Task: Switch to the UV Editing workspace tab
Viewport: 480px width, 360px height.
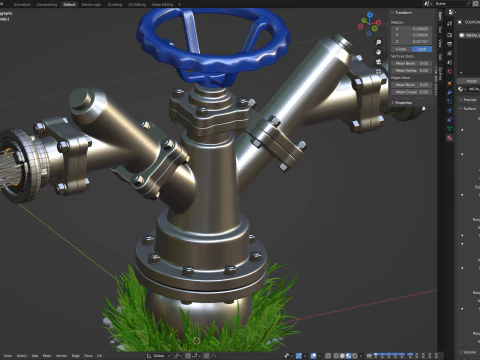Action: coord(137,5)
